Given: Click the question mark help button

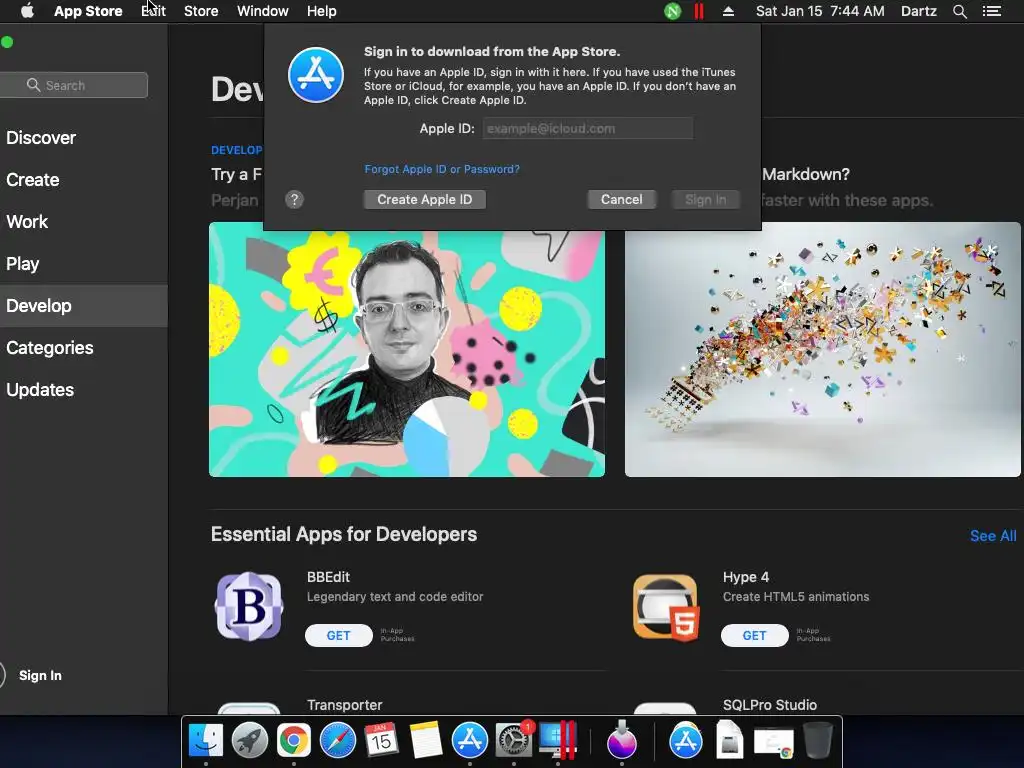Looking at the screenshot, I should (x=295, y=199).
